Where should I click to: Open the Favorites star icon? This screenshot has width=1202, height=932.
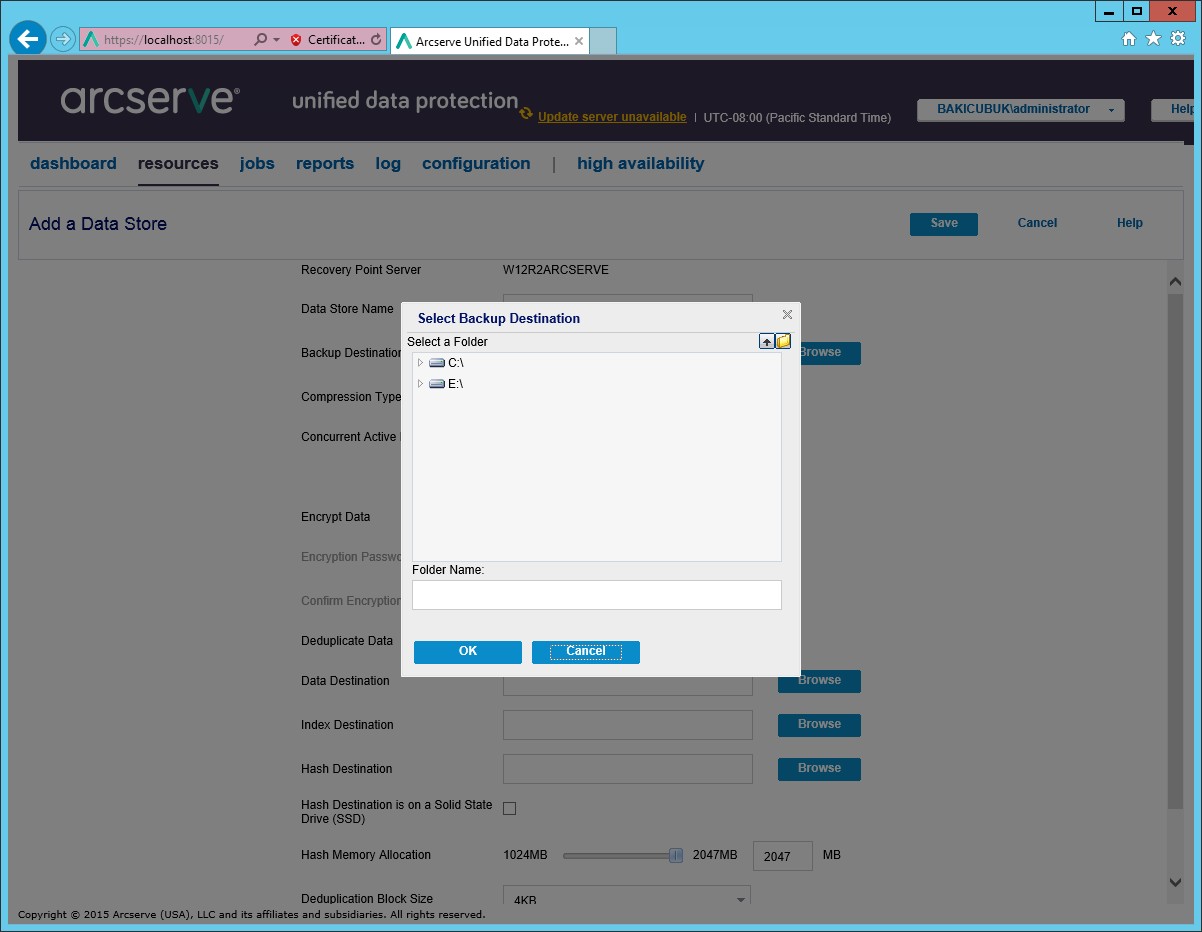point(1153,39)
